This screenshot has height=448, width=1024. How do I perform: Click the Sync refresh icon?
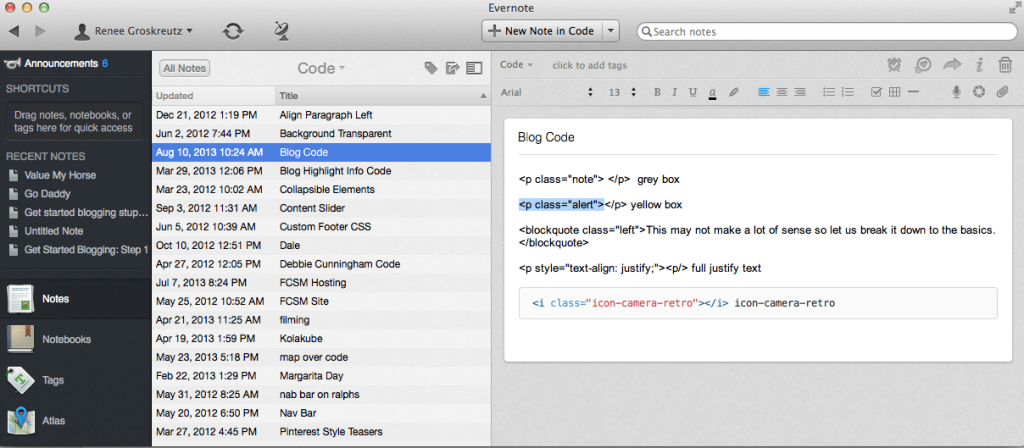(x=233, y=31)
